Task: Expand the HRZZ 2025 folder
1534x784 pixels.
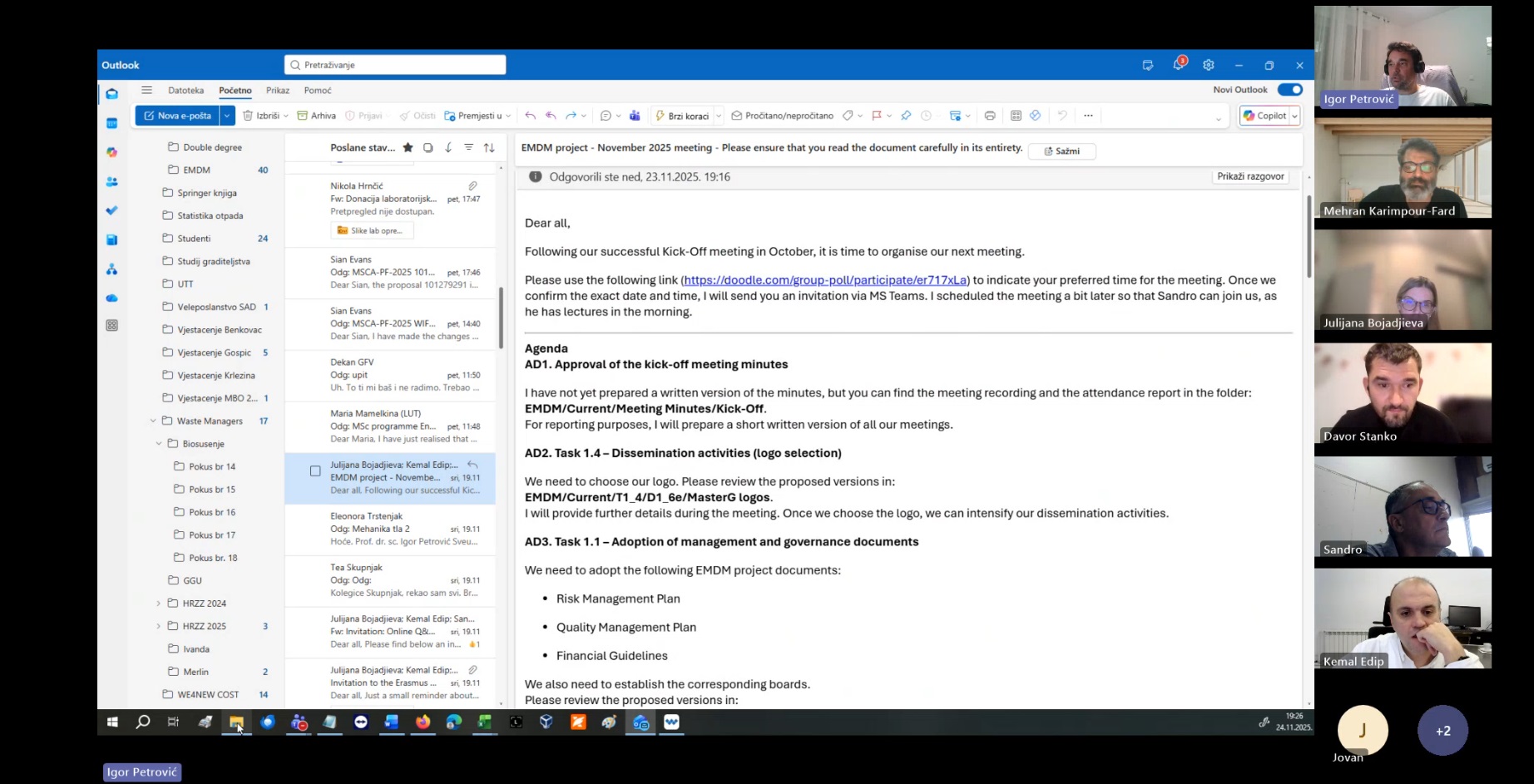Action: tap(158, 626)
